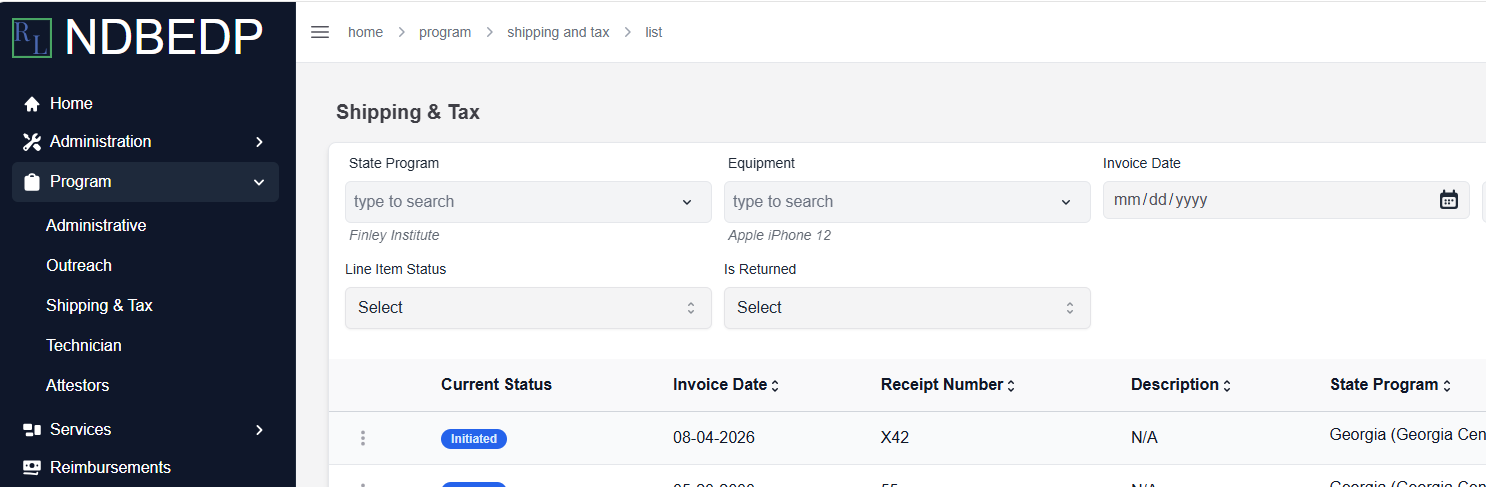Viewport: 1486px width, 487px height.
Task: Open the Equipment dropdown arrow
Action: 1066,202
